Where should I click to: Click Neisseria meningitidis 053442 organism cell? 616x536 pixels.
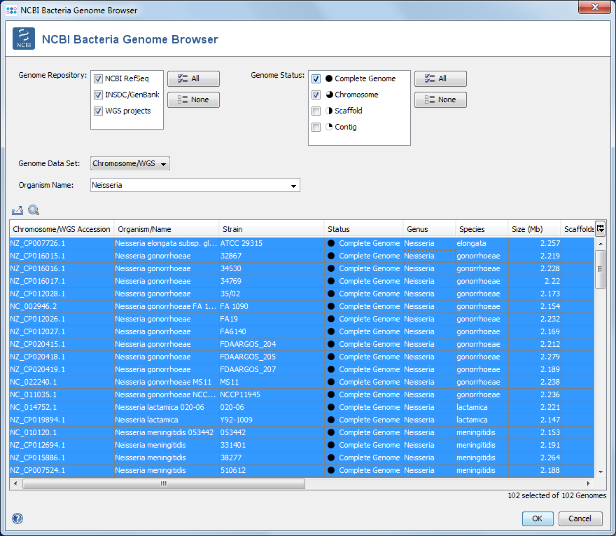pos(167,432)
